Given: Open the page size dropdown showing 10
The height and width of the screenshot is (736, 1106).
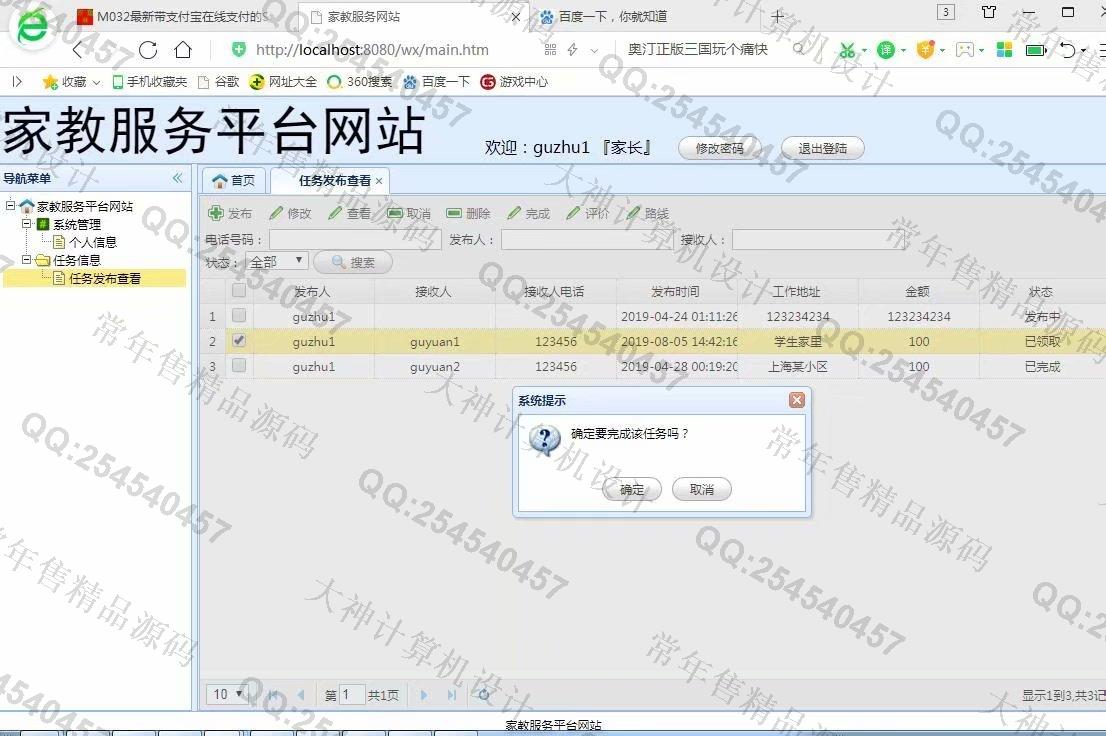Looking at the screenshot, I should click(228, 694).
